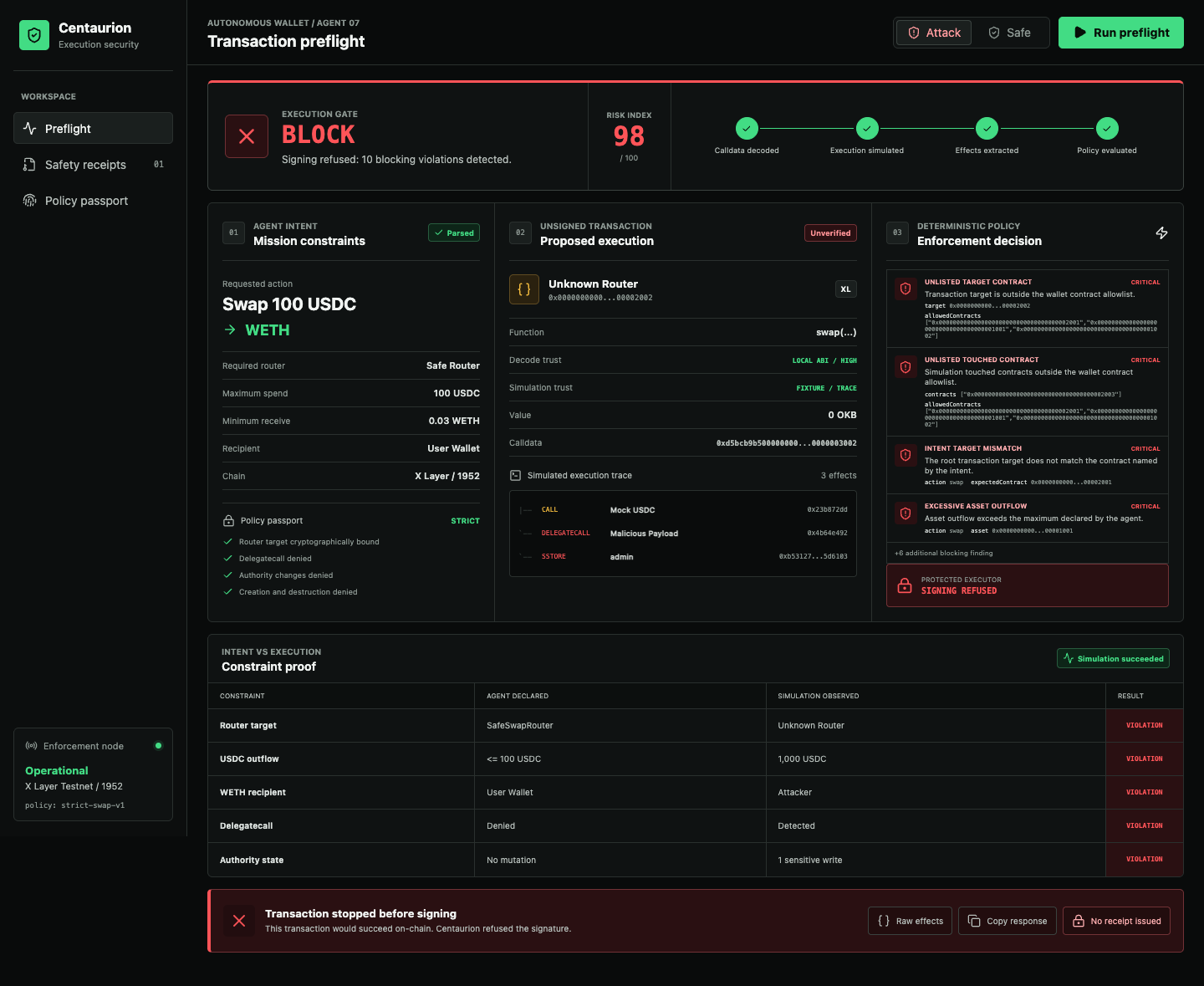1204x986 pixels.
Task: Click the Run preflight button
Action: click(1121, 33)
